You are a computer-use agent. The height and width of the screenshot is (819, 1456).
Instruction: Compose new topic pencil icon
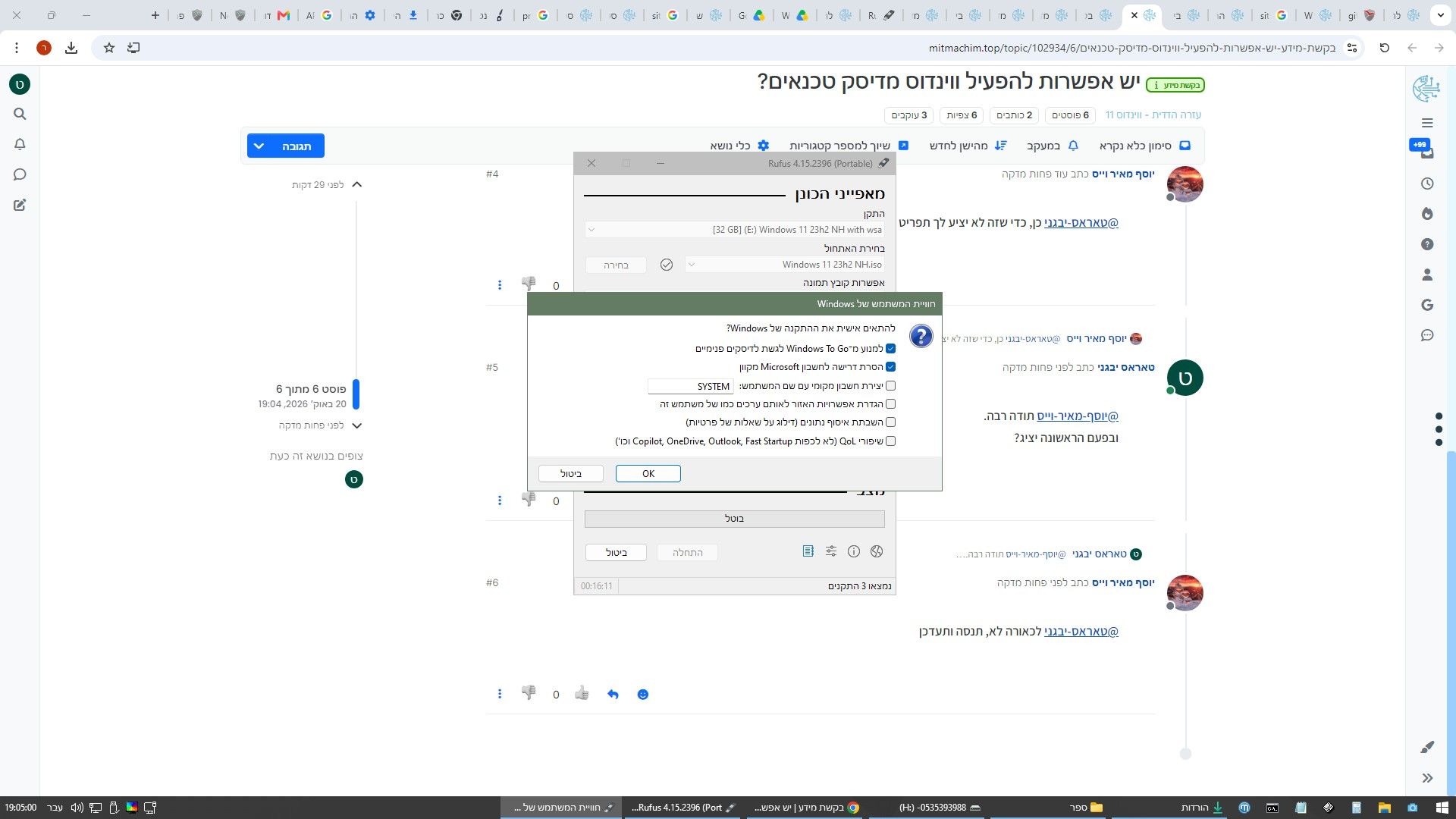coord(20,205)
